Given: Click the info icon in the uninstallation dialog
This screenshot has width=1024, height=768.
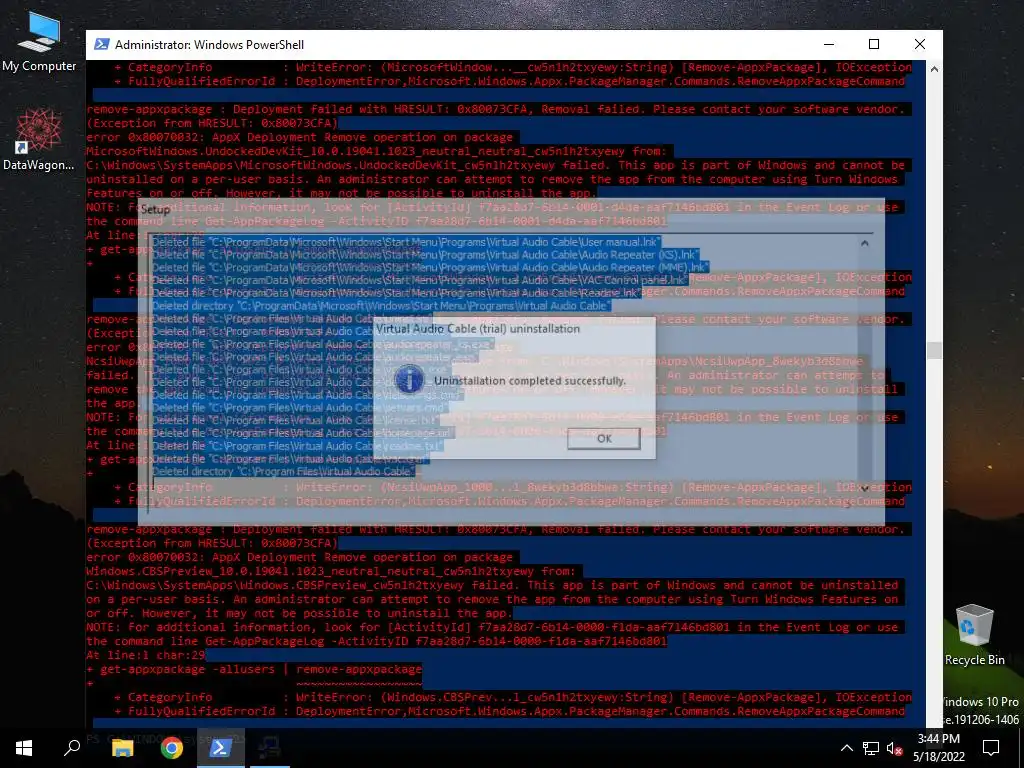Looking at the screenshot, I should point(409,380).
